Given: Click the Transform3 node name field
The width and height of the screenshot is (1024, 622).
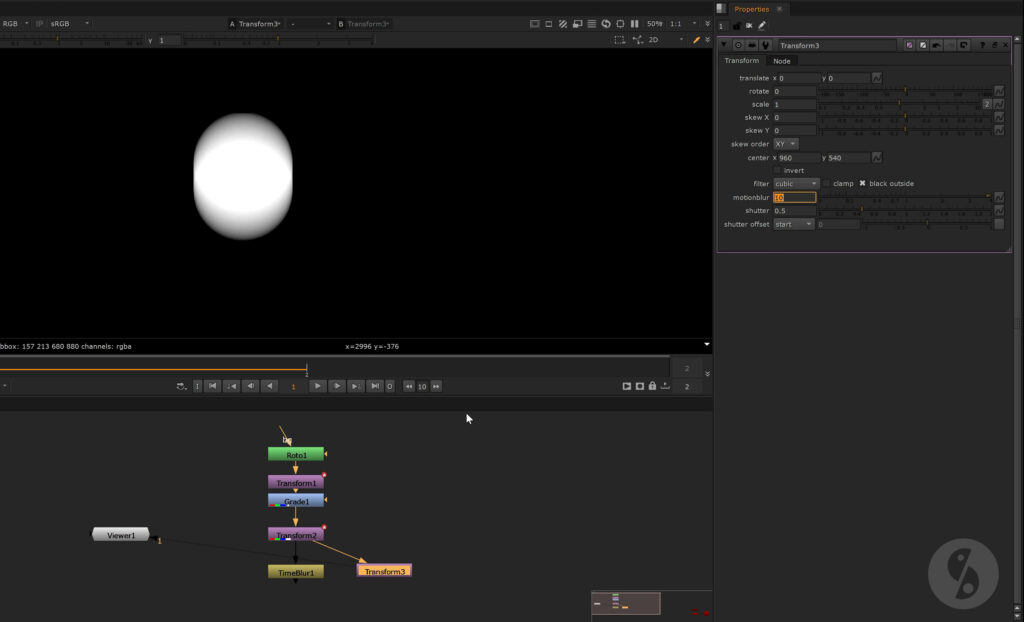Looking at the screenshot, I should click(837, 46).
